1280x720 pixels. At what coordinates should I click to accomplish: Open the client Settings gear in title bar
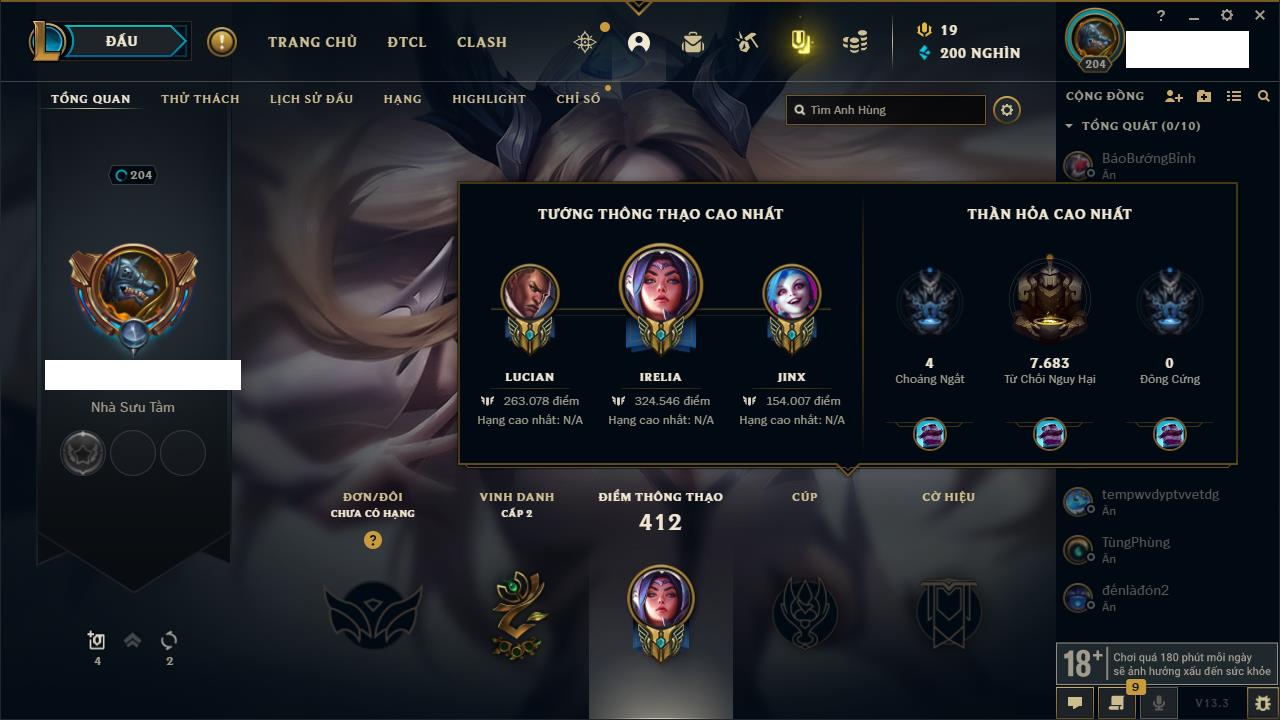pyautogui.click(x=1227, y=16)
